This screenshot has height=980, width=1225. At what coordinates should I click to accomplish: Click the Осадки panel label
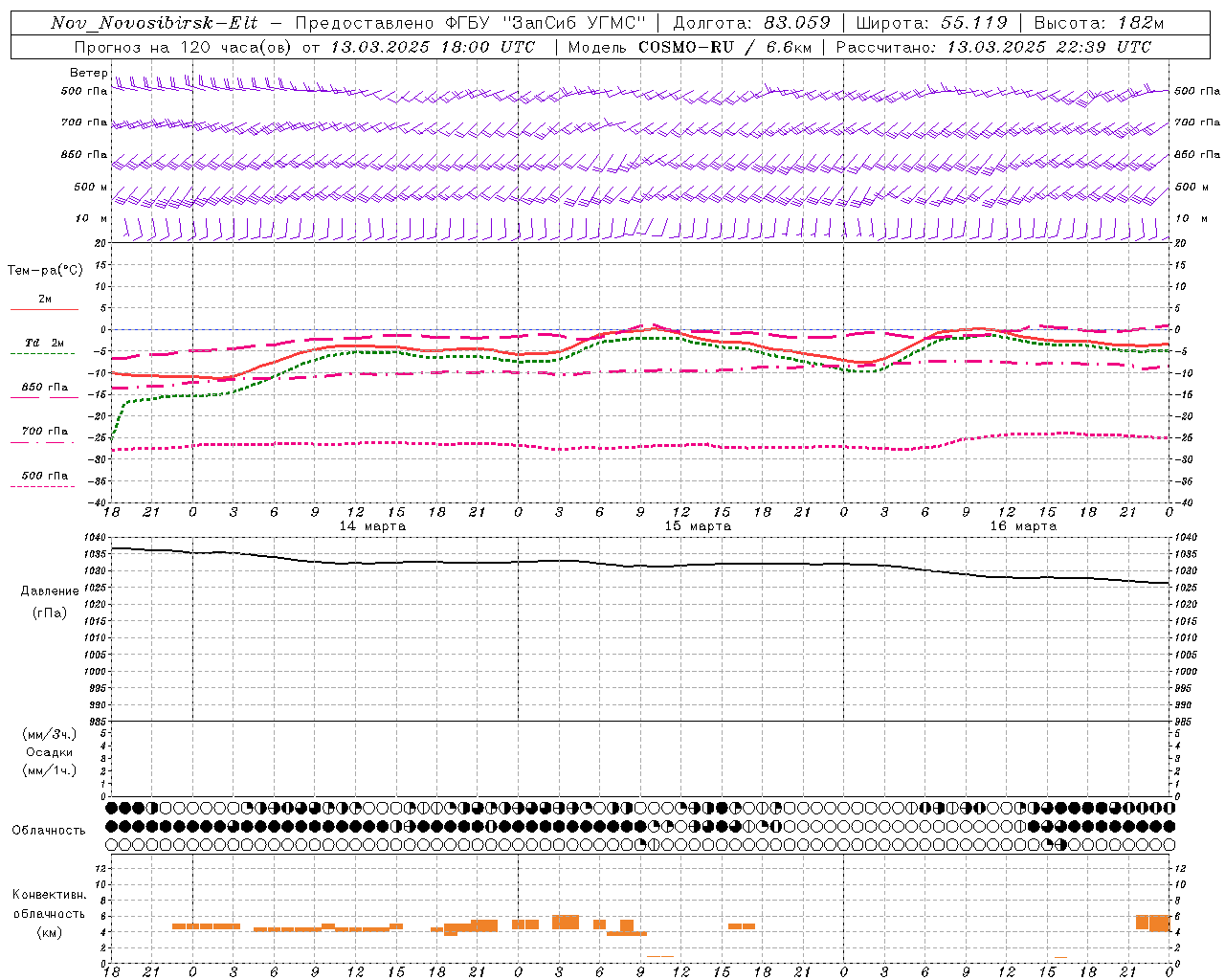[50, 752]
